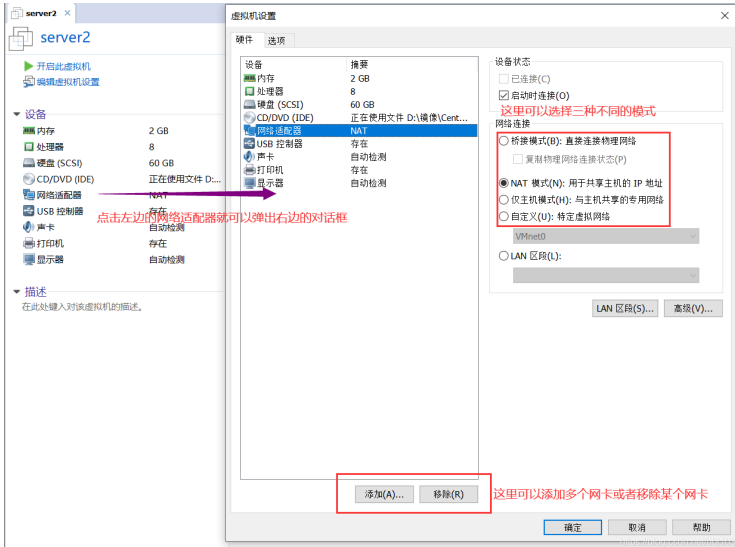Select 自定义(U) radio button
This screenshot has width=735, height=547.
(503, 217)
